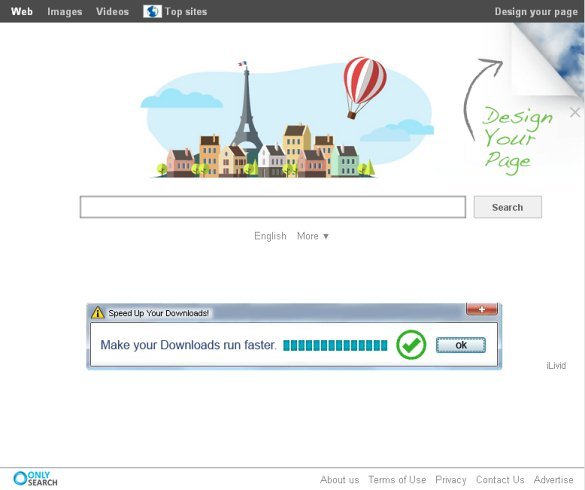Focus the search text box
This screenshot has height=490, width=585.
pos(273,207)
